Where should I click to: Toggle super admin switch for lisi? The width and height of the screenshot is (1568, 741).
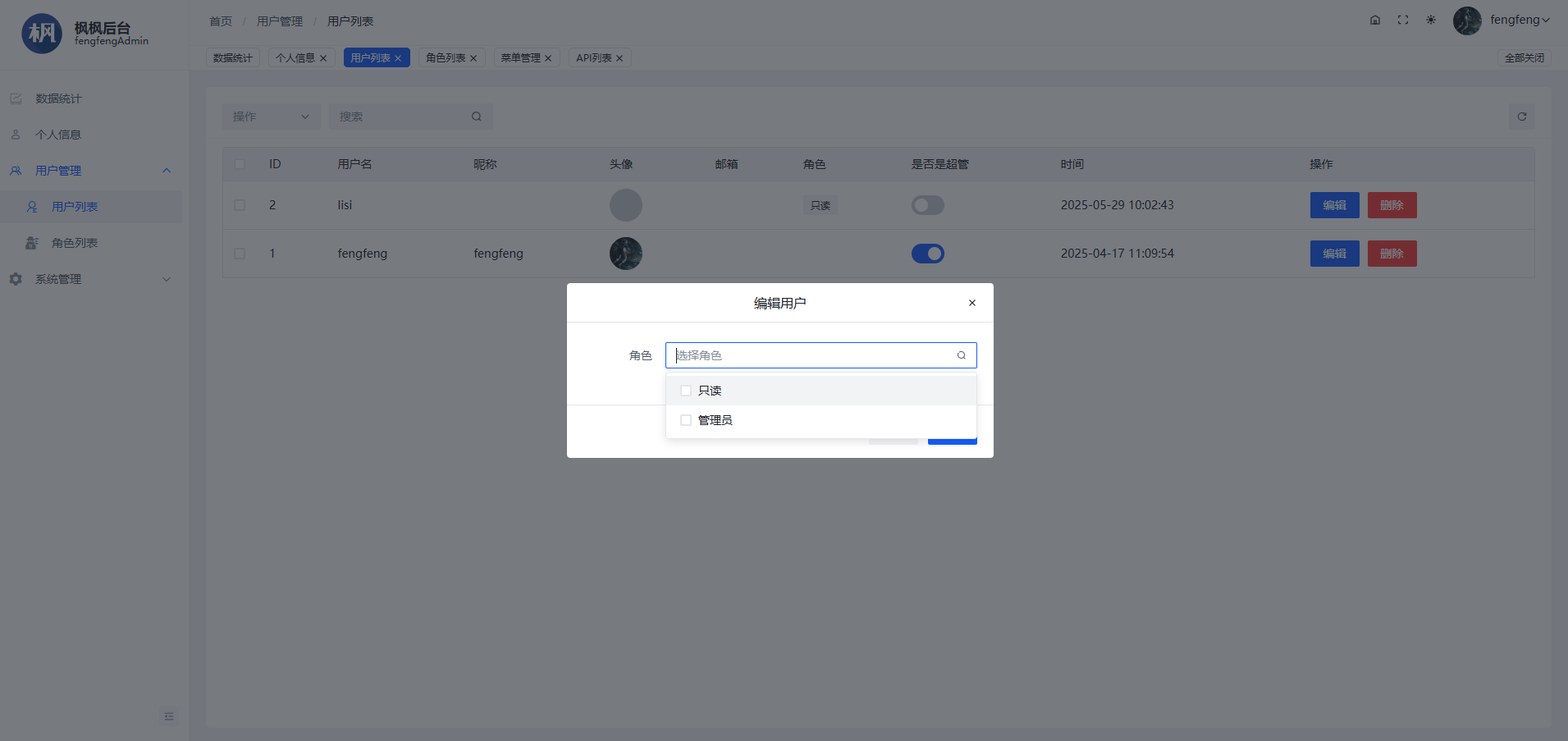click(x=928, y=205)
